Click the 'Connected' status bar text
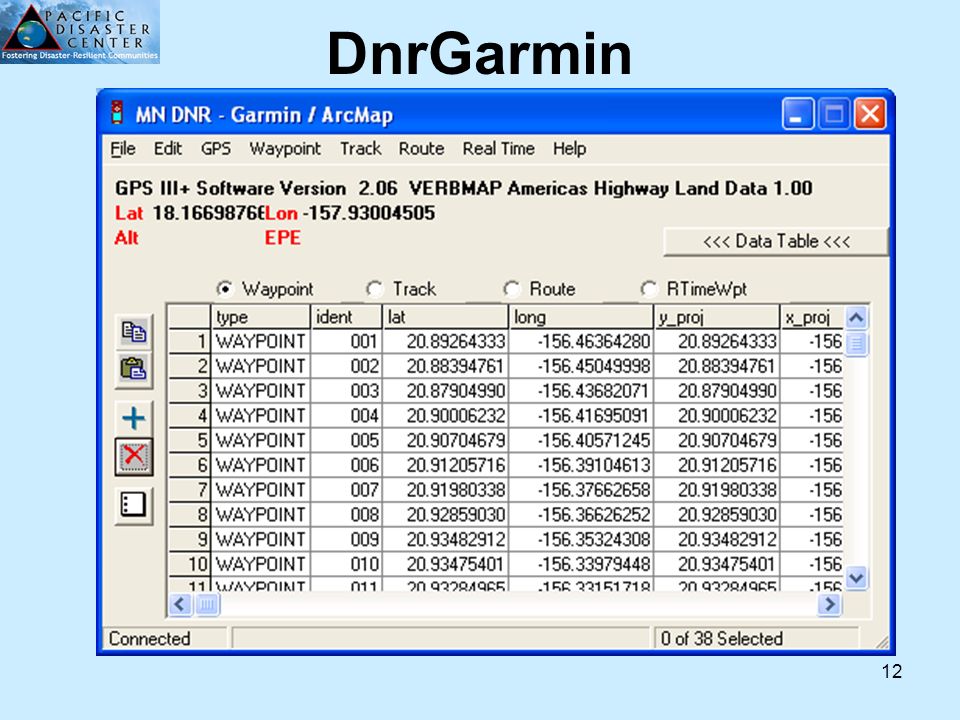The width and height of the screenshot is (960, 720). 149,639
